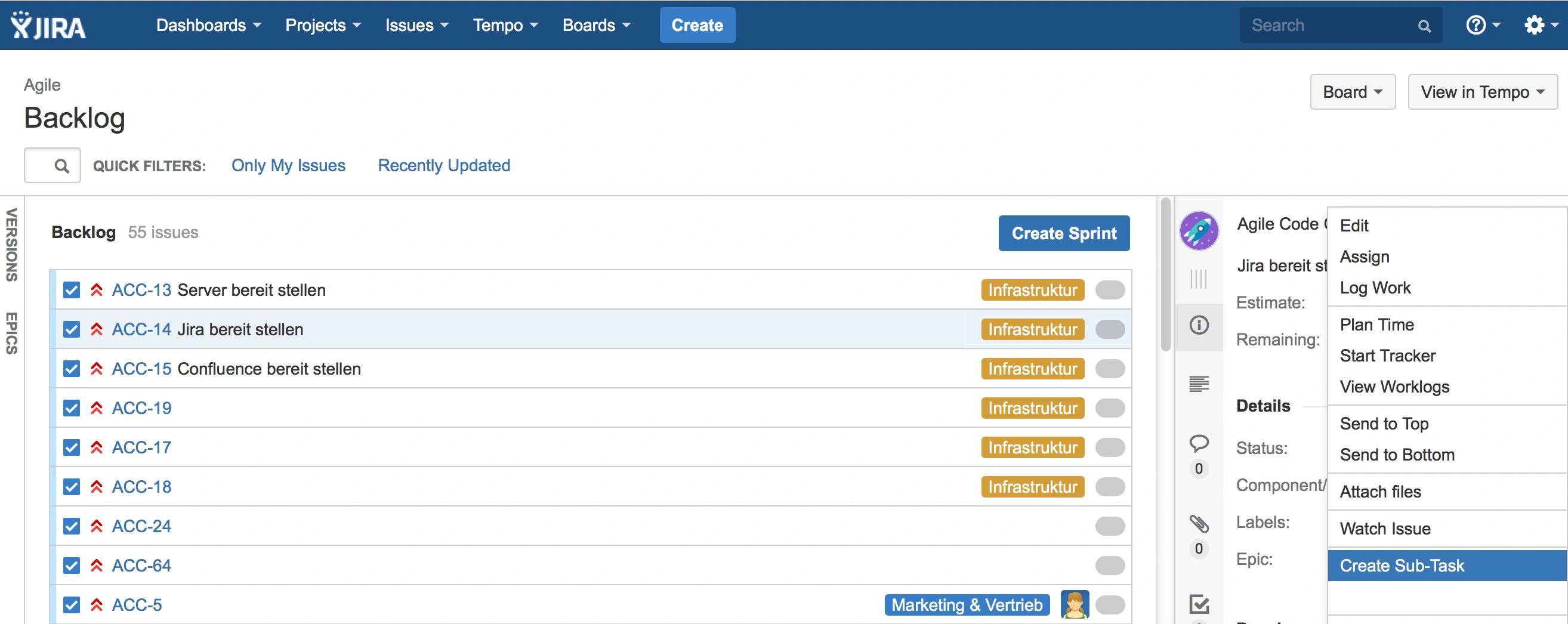The height and width of the screenshot is (624, 1568).
Task: Toggle checkbox for ACC-24
Action: 71,526
